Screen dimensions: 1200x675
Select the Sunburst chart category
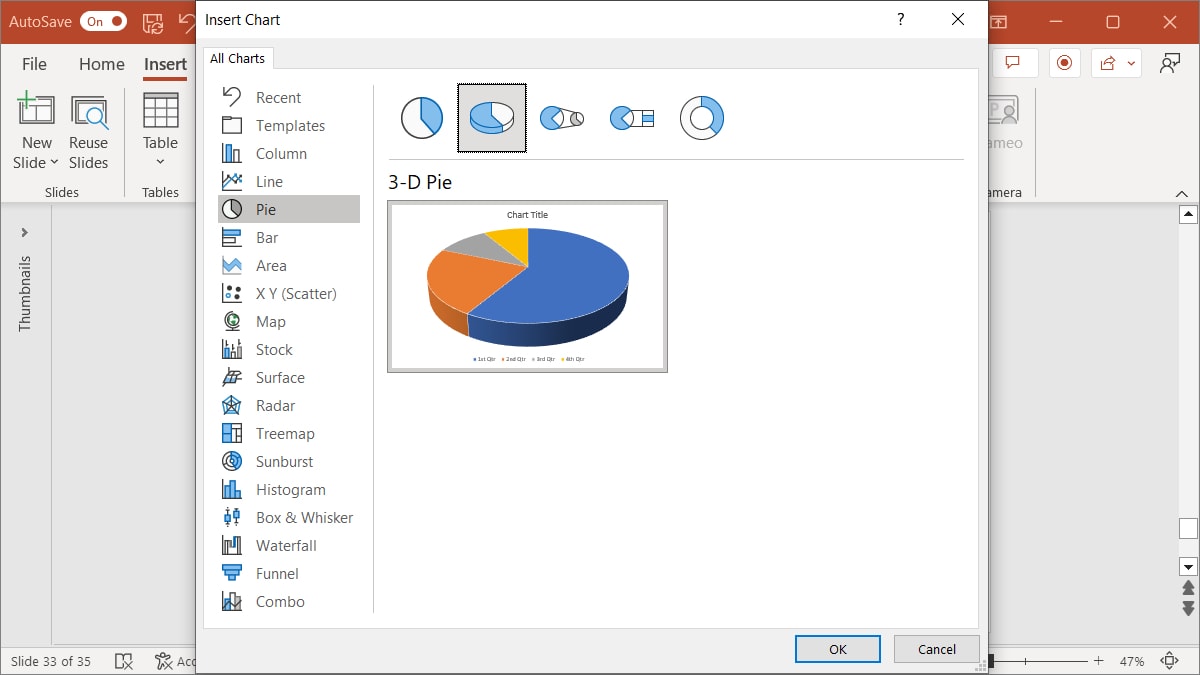[x=282, y=461]
